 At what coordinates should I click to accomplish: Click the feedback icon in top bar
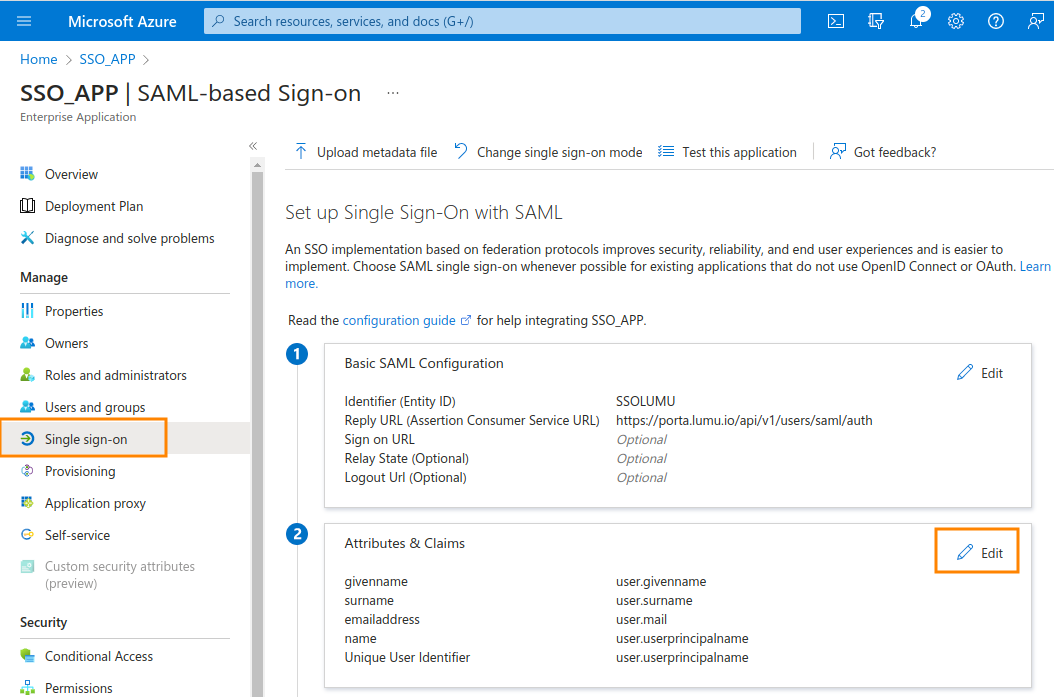click(1036, 21)
